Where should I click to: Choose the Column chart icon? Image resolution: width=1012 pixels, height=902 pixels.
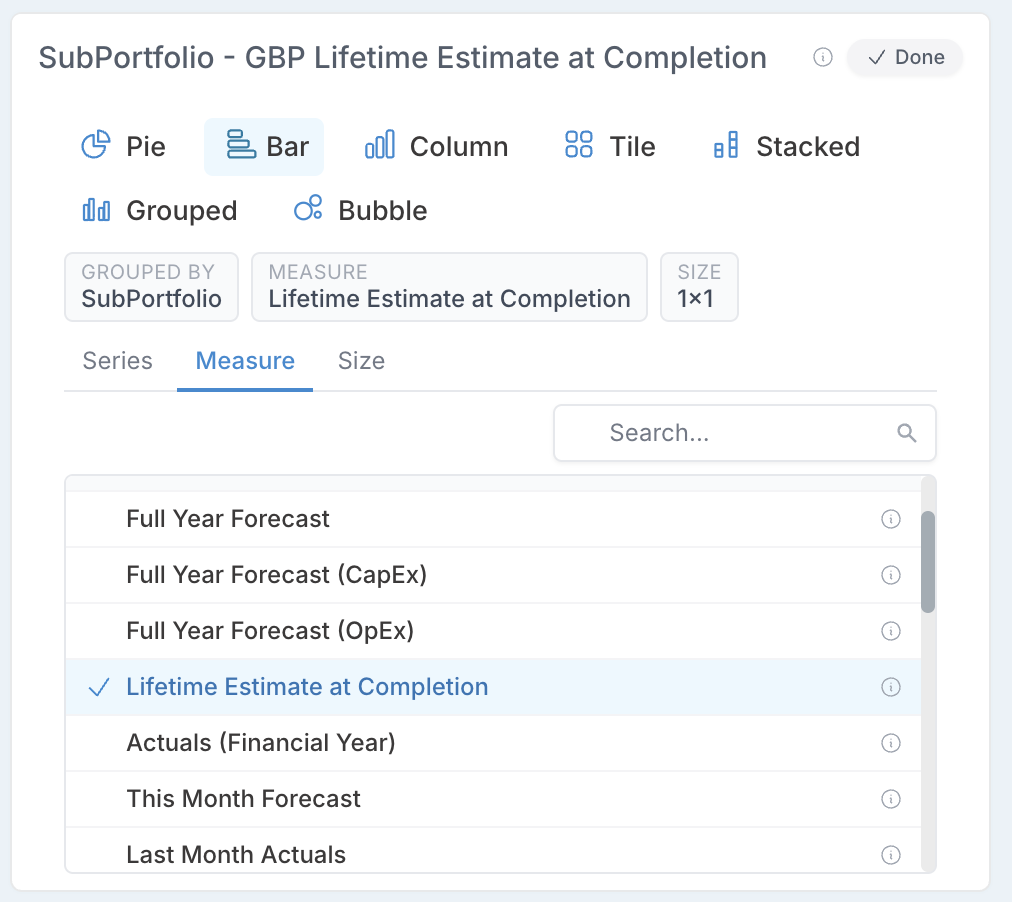pos(380,145)
